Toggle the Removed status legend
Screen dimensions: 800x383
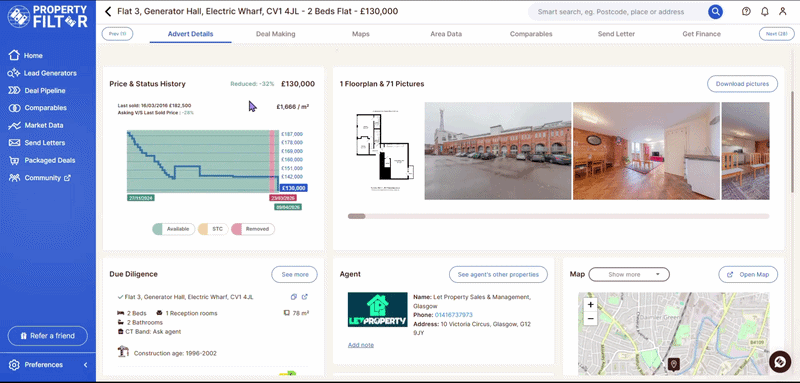pos(253,229)
